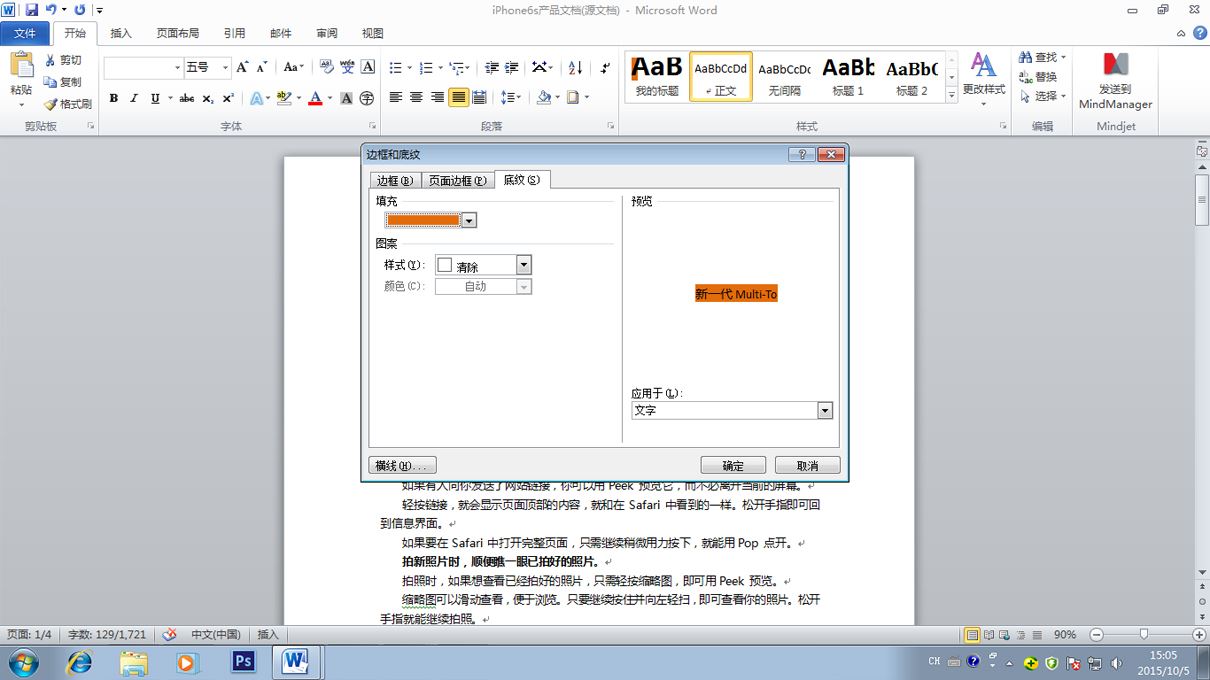Switch to the 边框 tab
The height and width of the screenshot is (680, 1210).
pyautogui.click(x=394, y=180)
